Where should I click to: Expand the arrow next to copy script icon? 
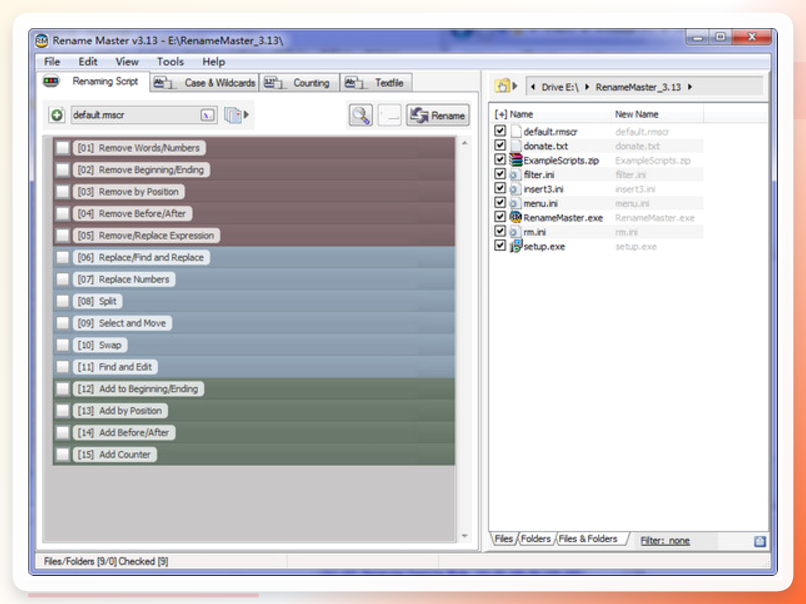247,115
